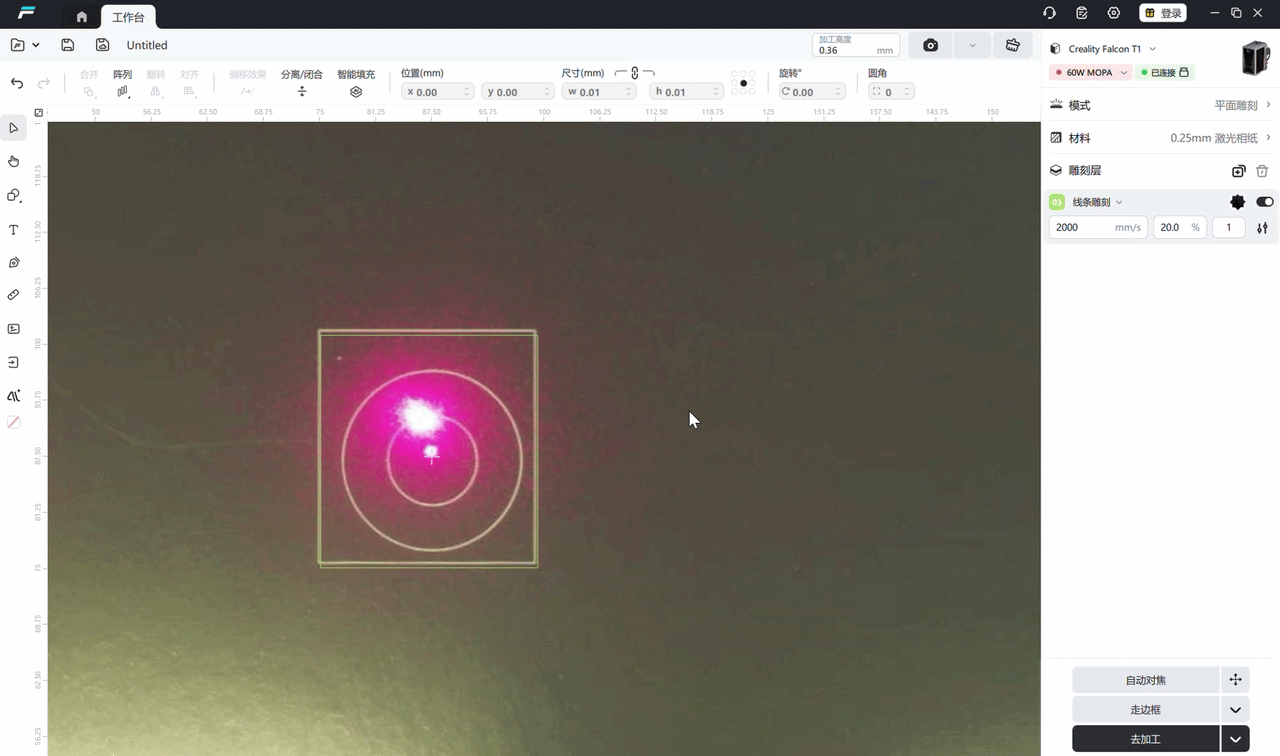Open the layer advanced settings sliders
The image size is (1280, 756).
(x=1262, y=227)
